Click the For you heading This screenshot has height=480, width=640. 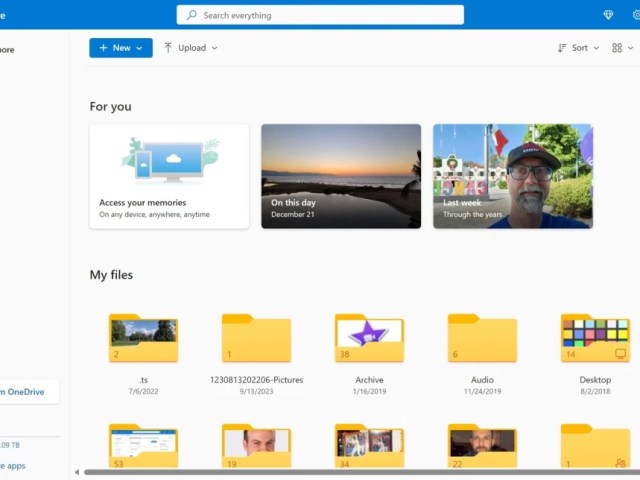pos(111,107)
